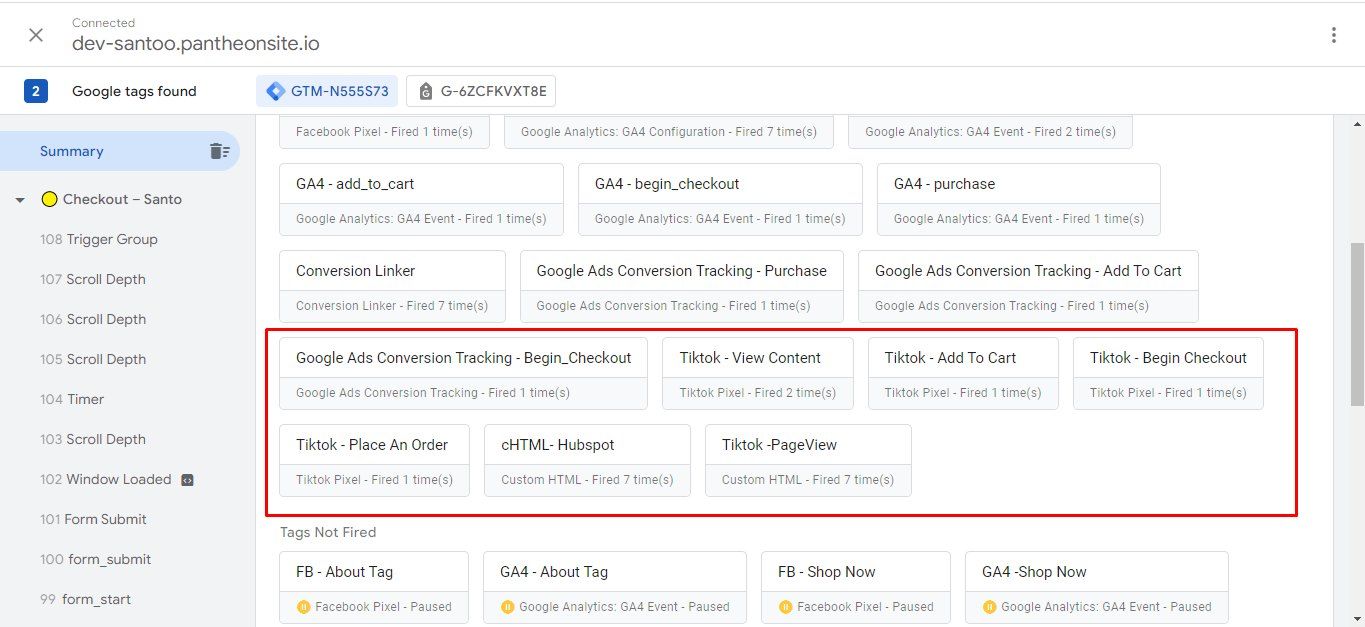The width and height of the screenshot is (1365, 627).
Task: Open Google Ads Conversion Tracking - Purchase card
Action: [x=681, y=286]
